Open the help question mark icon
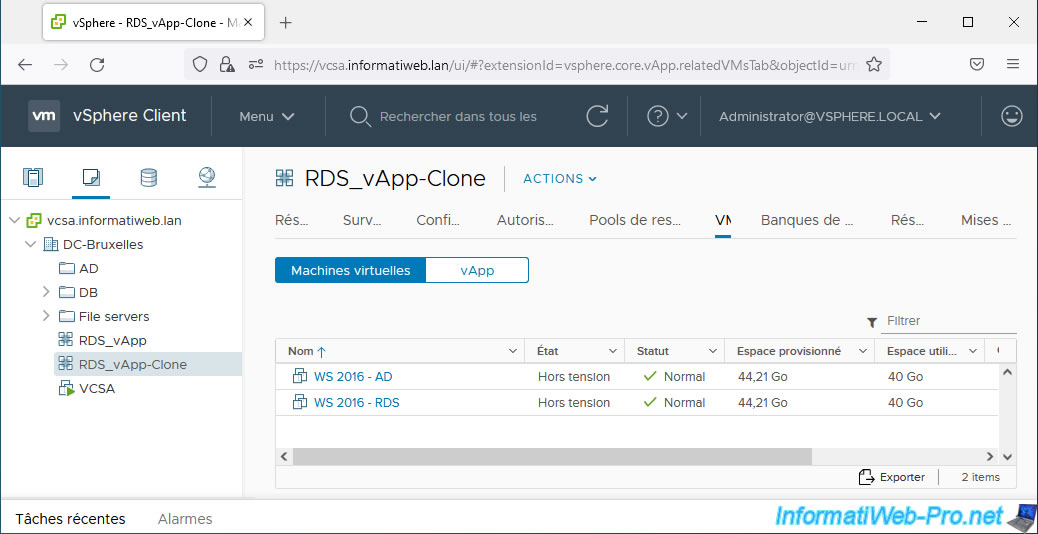The height and width of the screenshot is (534, 1038). point(658,116)
